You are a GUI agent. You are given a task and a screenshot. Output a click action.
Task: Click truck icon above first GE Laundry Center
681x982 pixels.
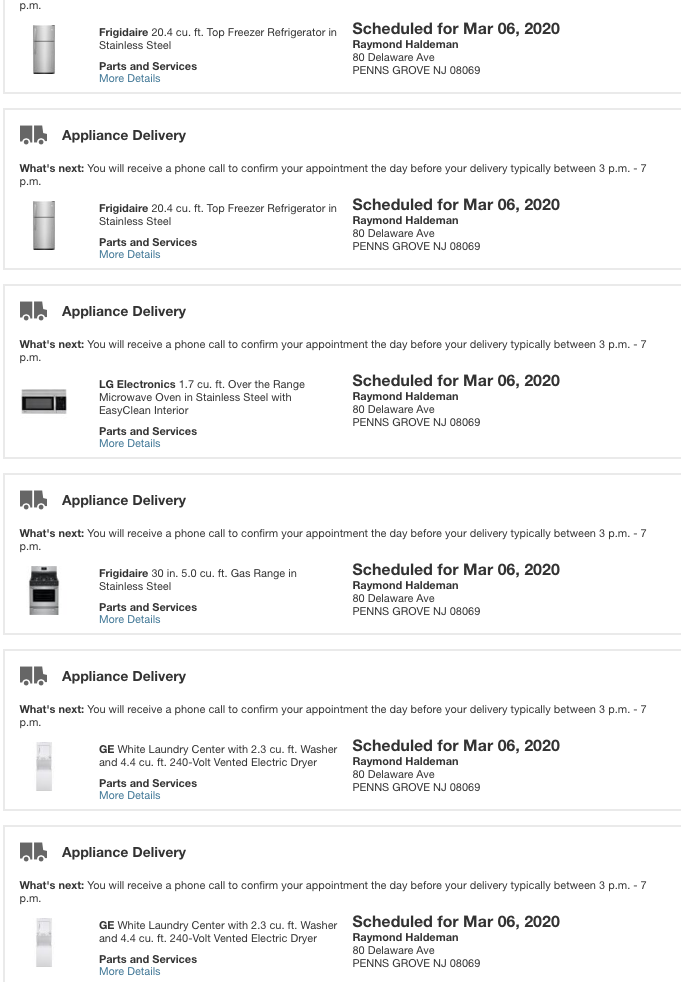tap(33, 676)
